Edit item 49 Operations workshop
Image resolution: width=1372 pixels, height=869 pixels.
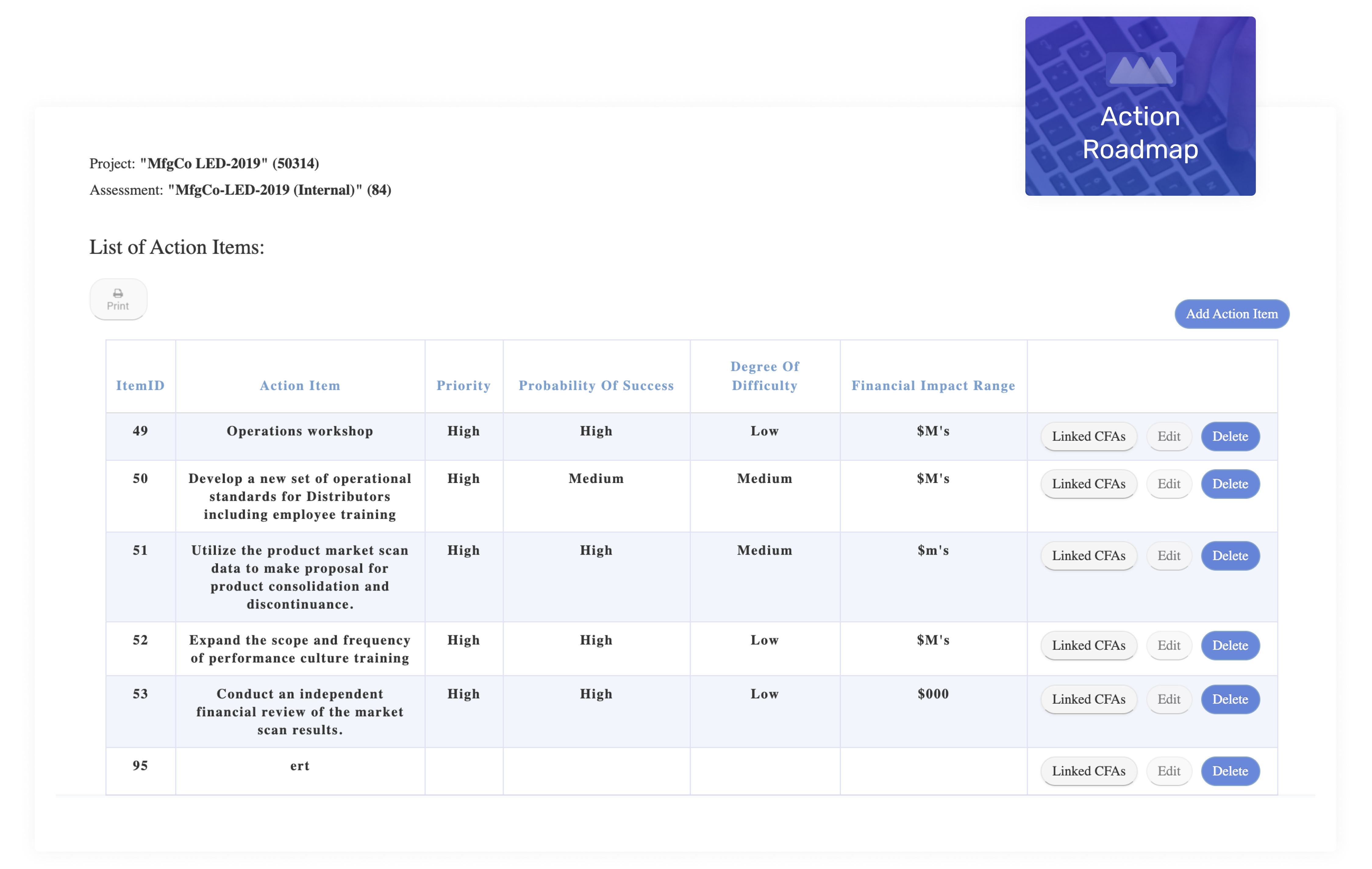pos(1169,437)
